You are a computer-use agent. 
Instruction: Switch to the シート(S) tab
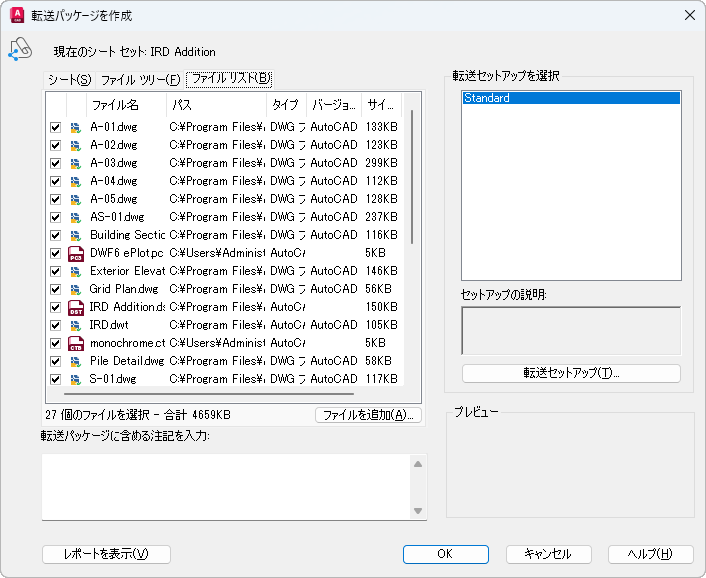69,80
